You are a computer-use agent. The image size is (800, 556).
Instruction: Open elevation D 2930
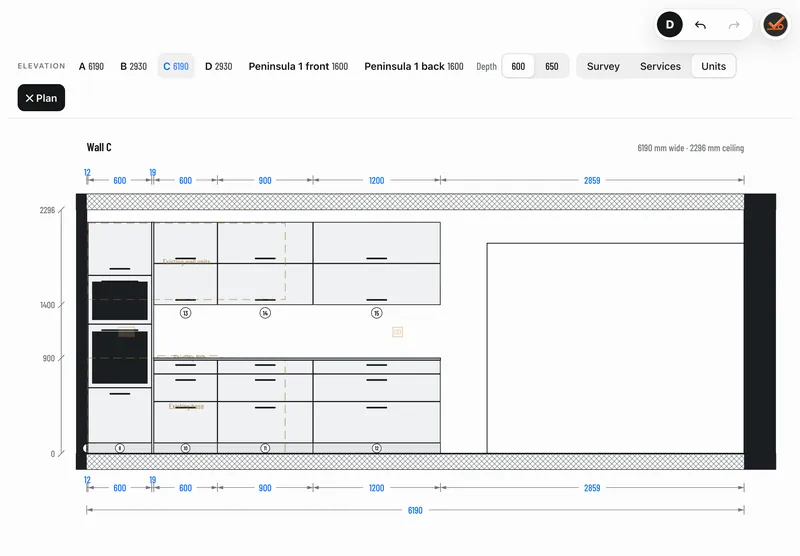click(x=218, y=66)
